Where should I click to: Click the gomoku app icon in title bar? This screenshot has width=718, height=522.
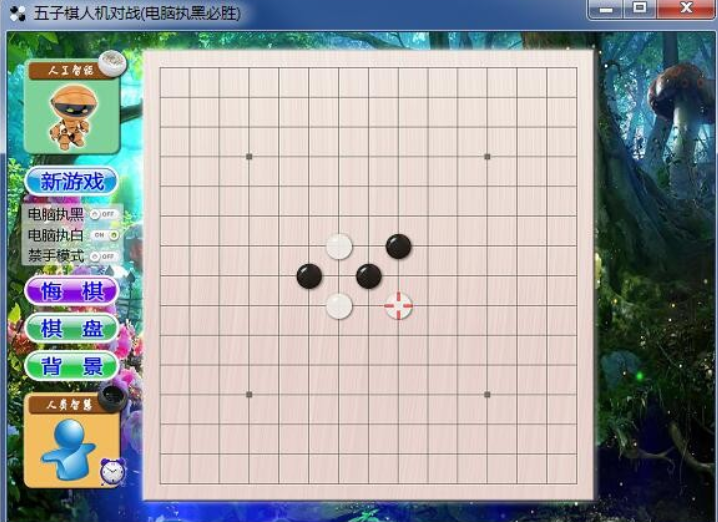pyautogui.click(x=17, y=13)
